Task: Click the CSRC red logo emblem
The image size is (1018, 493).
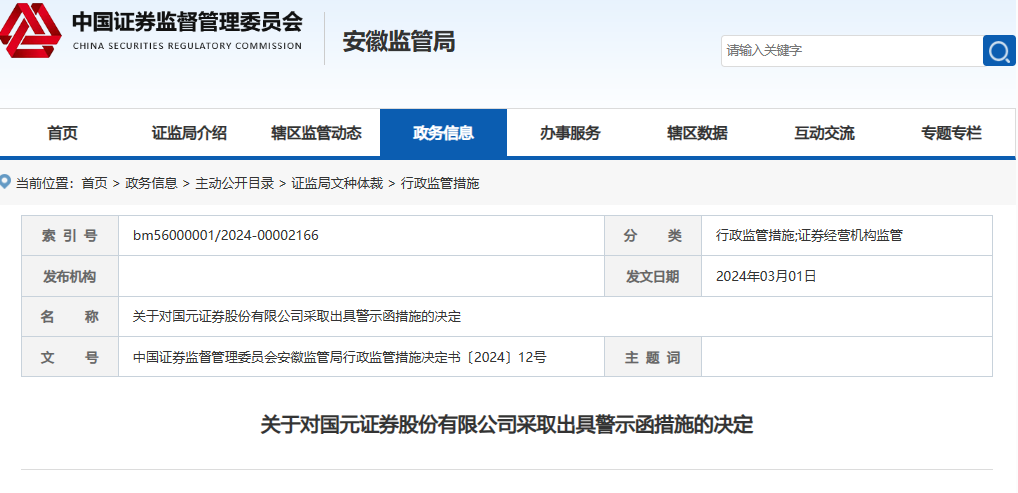Action: 30,31
